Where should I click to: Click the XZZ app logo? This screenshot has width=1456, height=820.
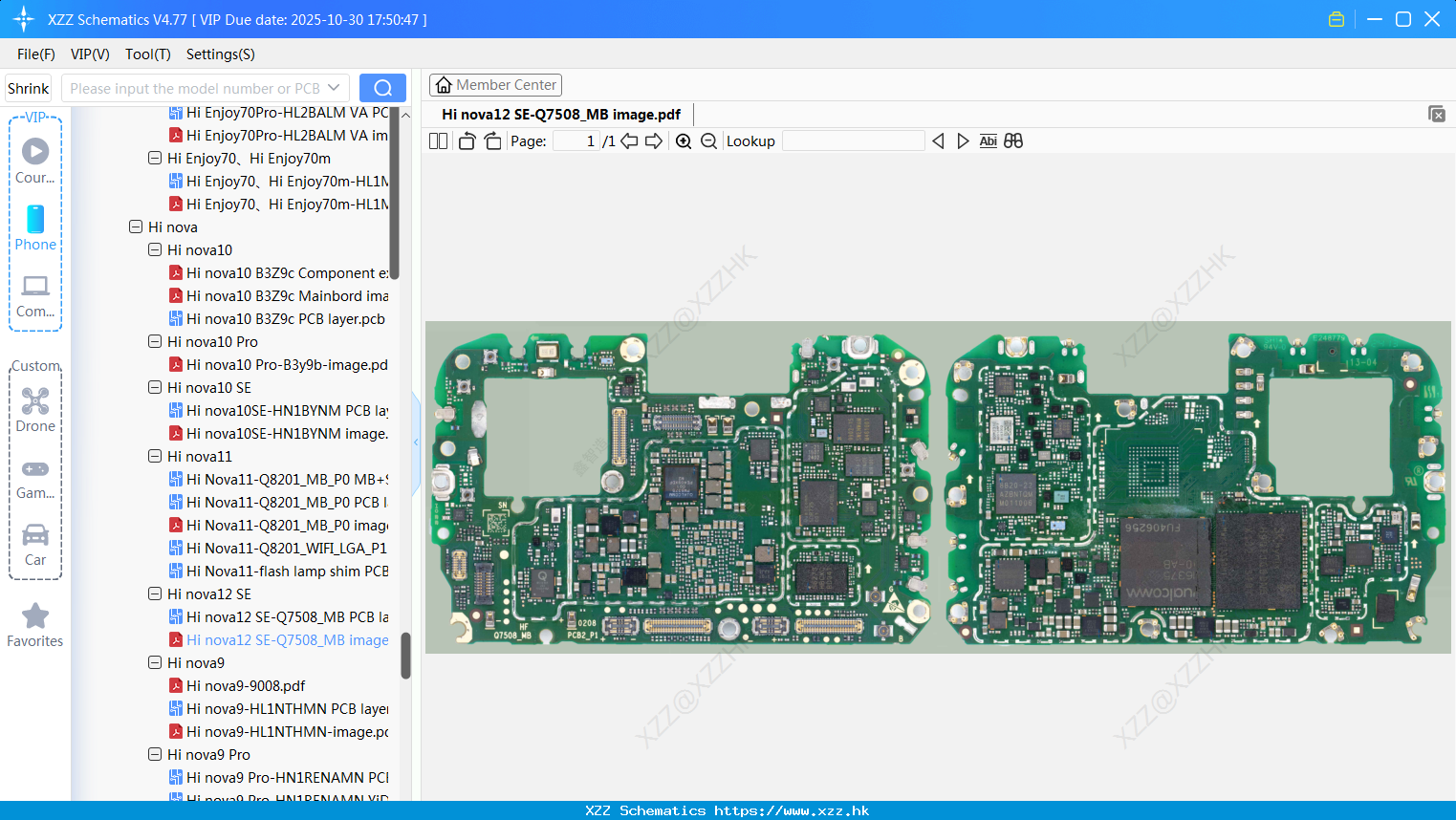[x=23, y=19]
